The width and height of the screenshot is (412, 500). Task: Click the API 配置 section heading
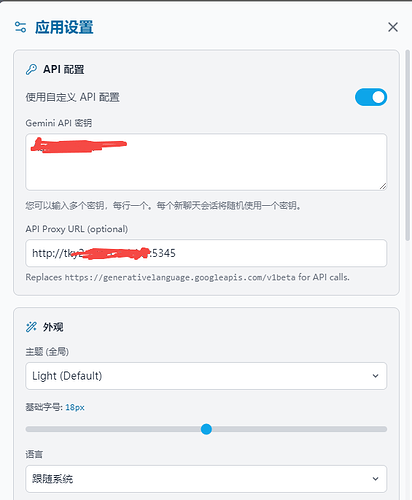63,69
